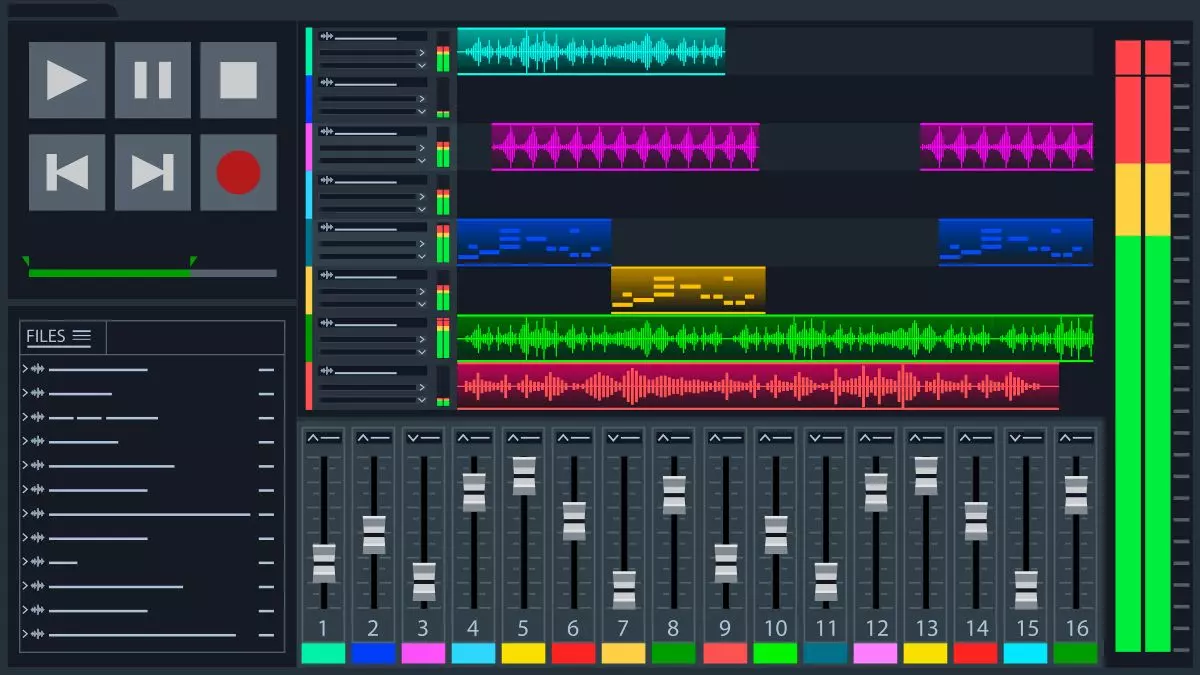Select the yellow MIDI clip in the timeline
This screenshot has height=675, width=1200.
pyautogui.click(x=687, y=287)
